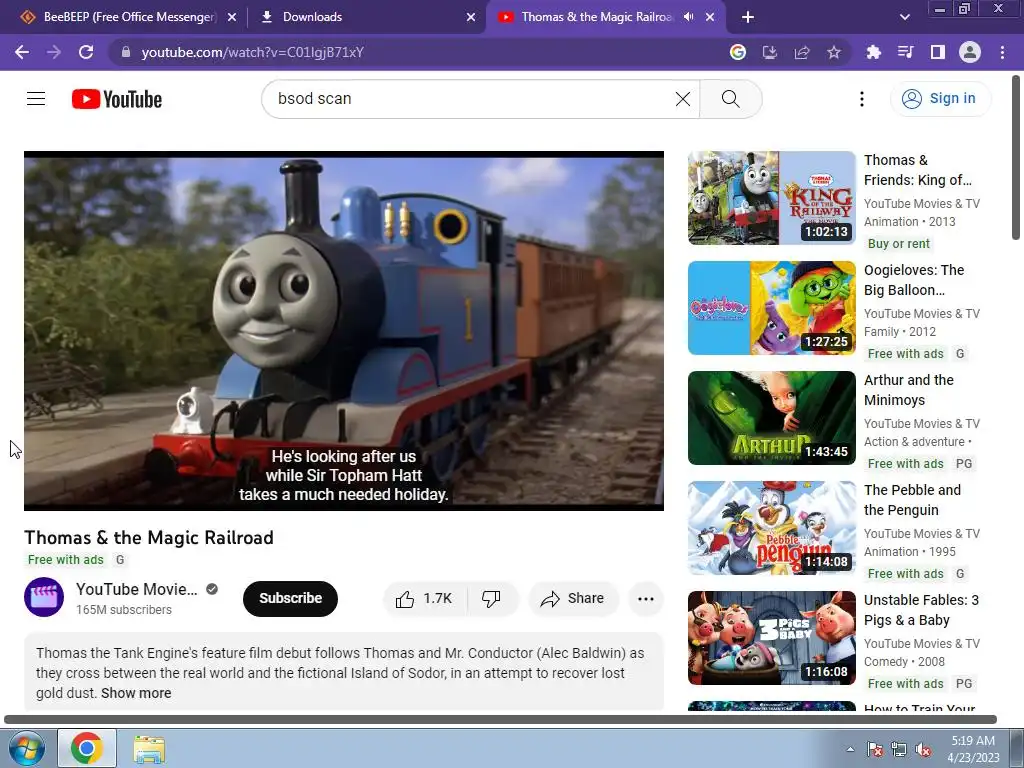Click the Action Center flag tray icon
This screenshot has width=1024, height=768.
click(x=875, y=750)
